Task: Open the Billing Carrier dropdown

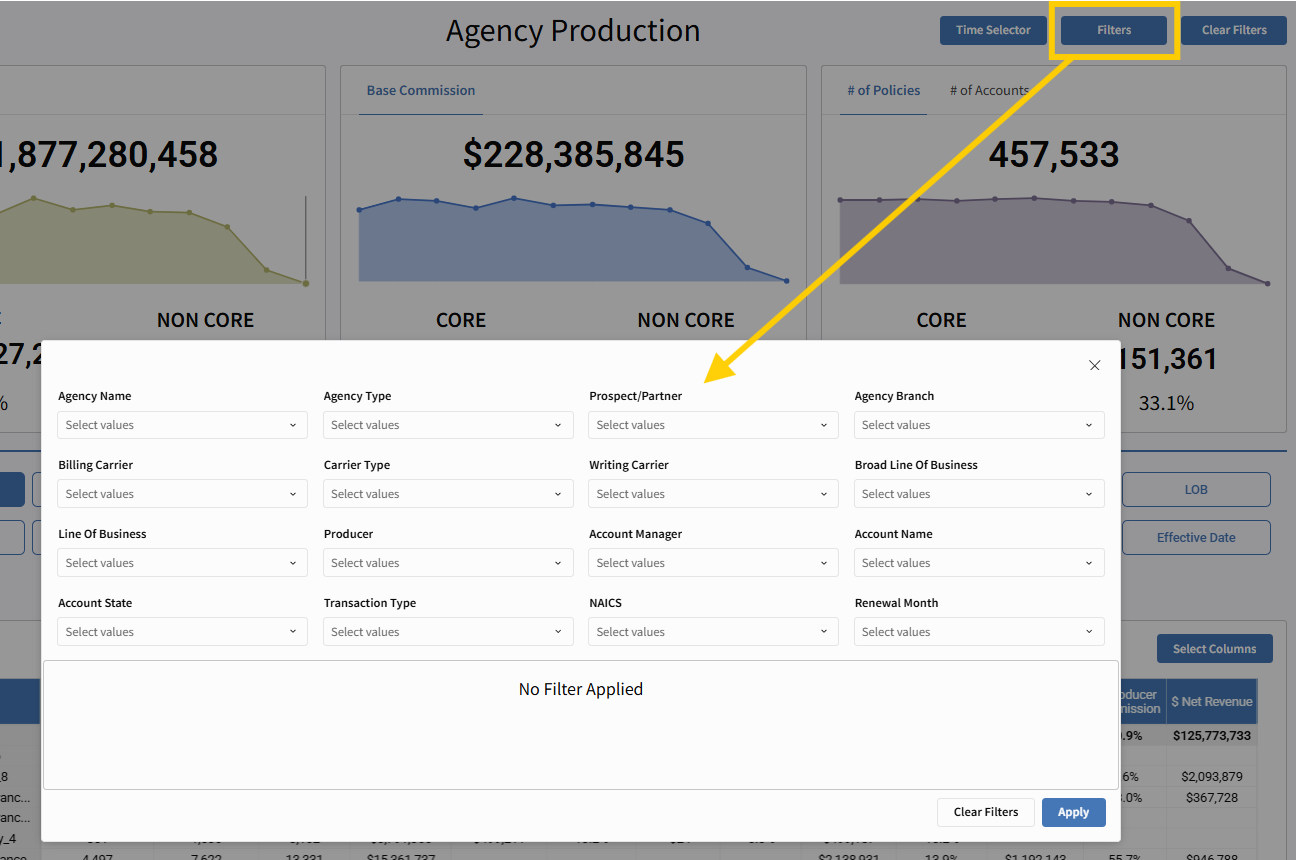Action: pyautogui.click(x=182, y=494)
